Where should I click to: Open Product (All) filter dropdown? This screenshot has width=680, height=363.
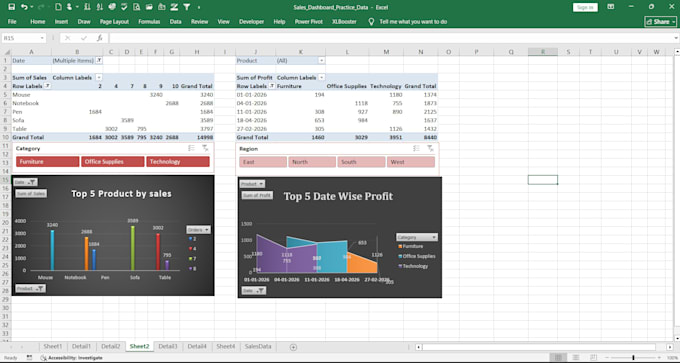[x=322, y=61]
